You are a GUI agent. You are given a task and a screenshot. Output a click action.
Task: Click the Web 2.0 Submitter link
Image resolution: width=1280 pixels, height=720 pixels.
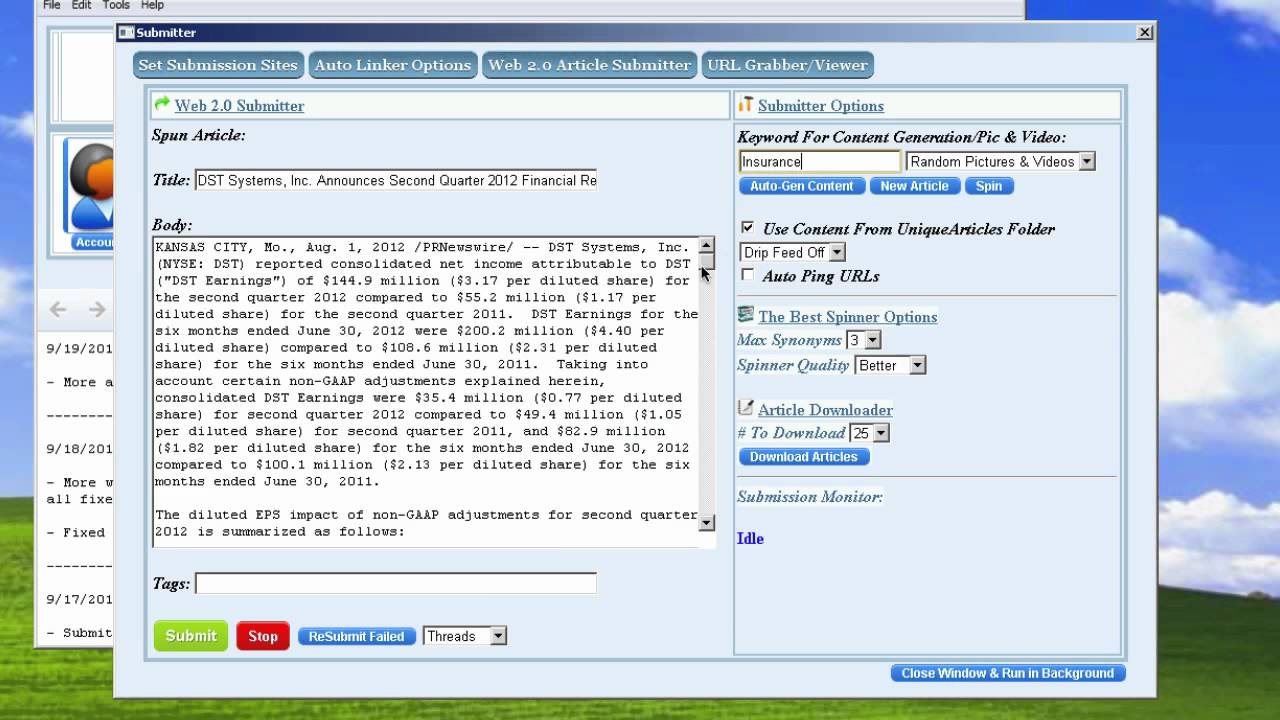point(239,105)
